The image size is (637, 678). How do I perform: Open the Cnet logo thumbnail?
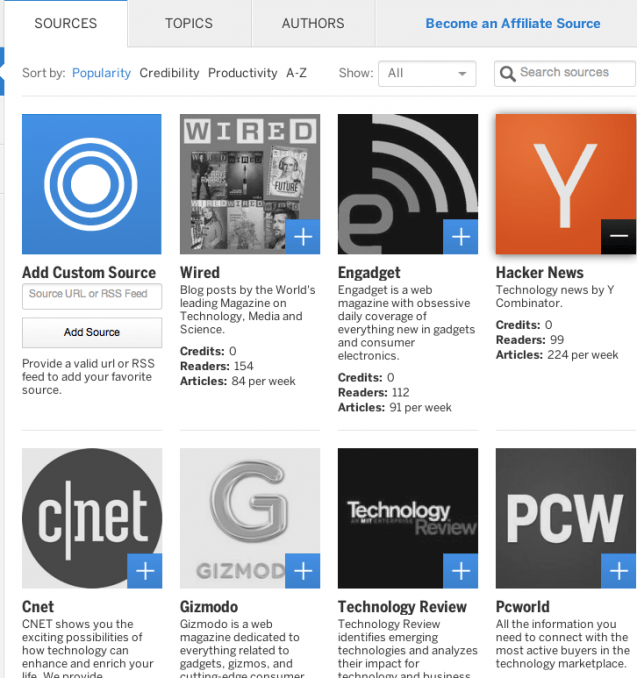tap(92, 518)
